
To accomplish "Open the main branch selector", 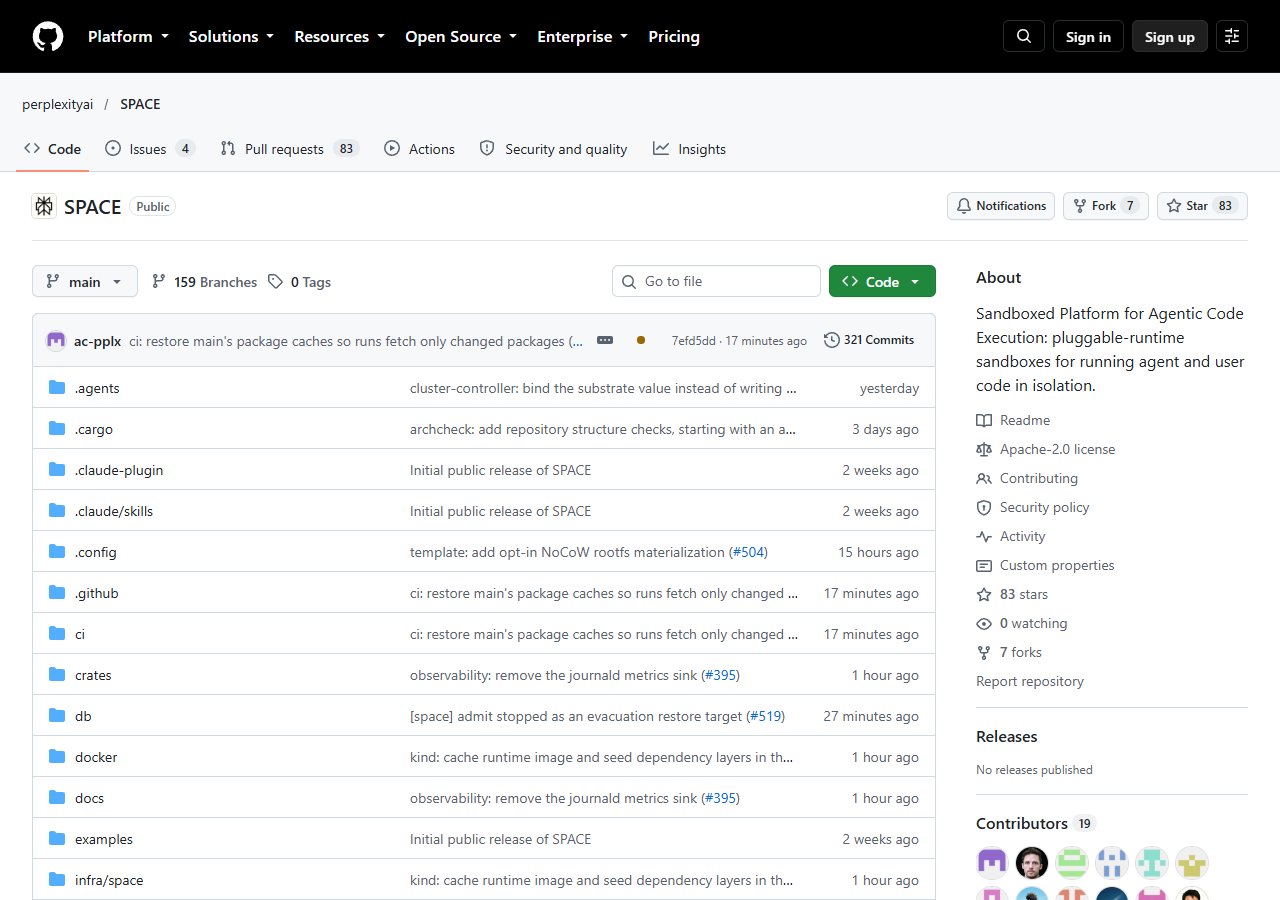I will 84,282.
